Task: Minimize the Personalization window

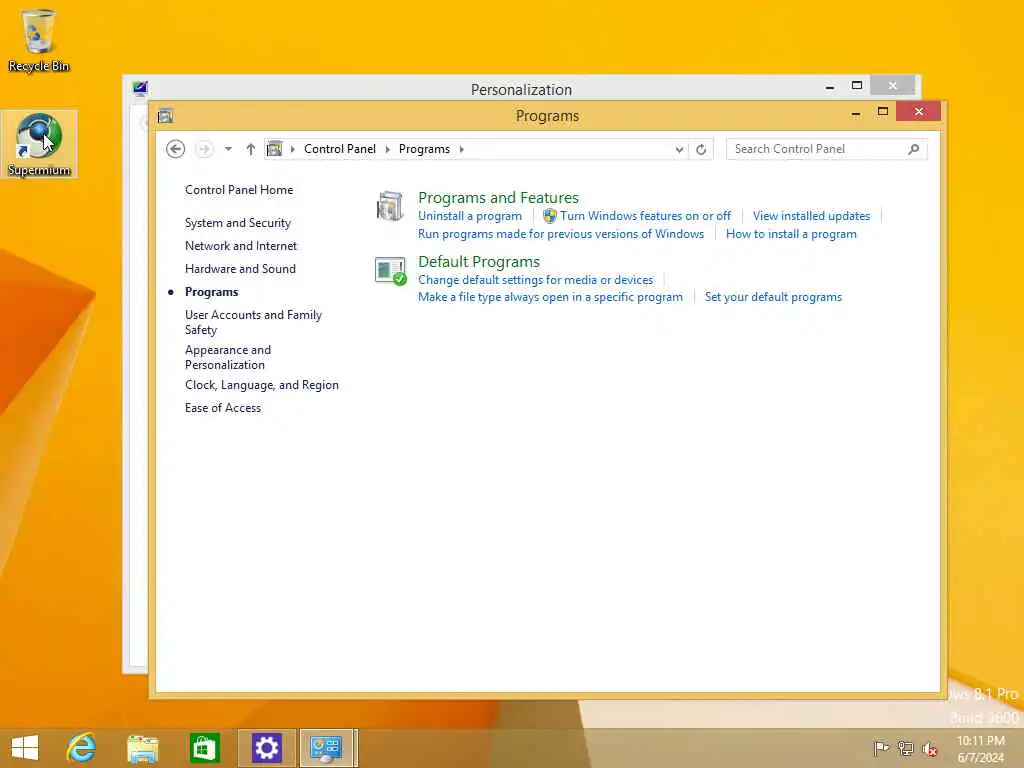Action: 829,86
